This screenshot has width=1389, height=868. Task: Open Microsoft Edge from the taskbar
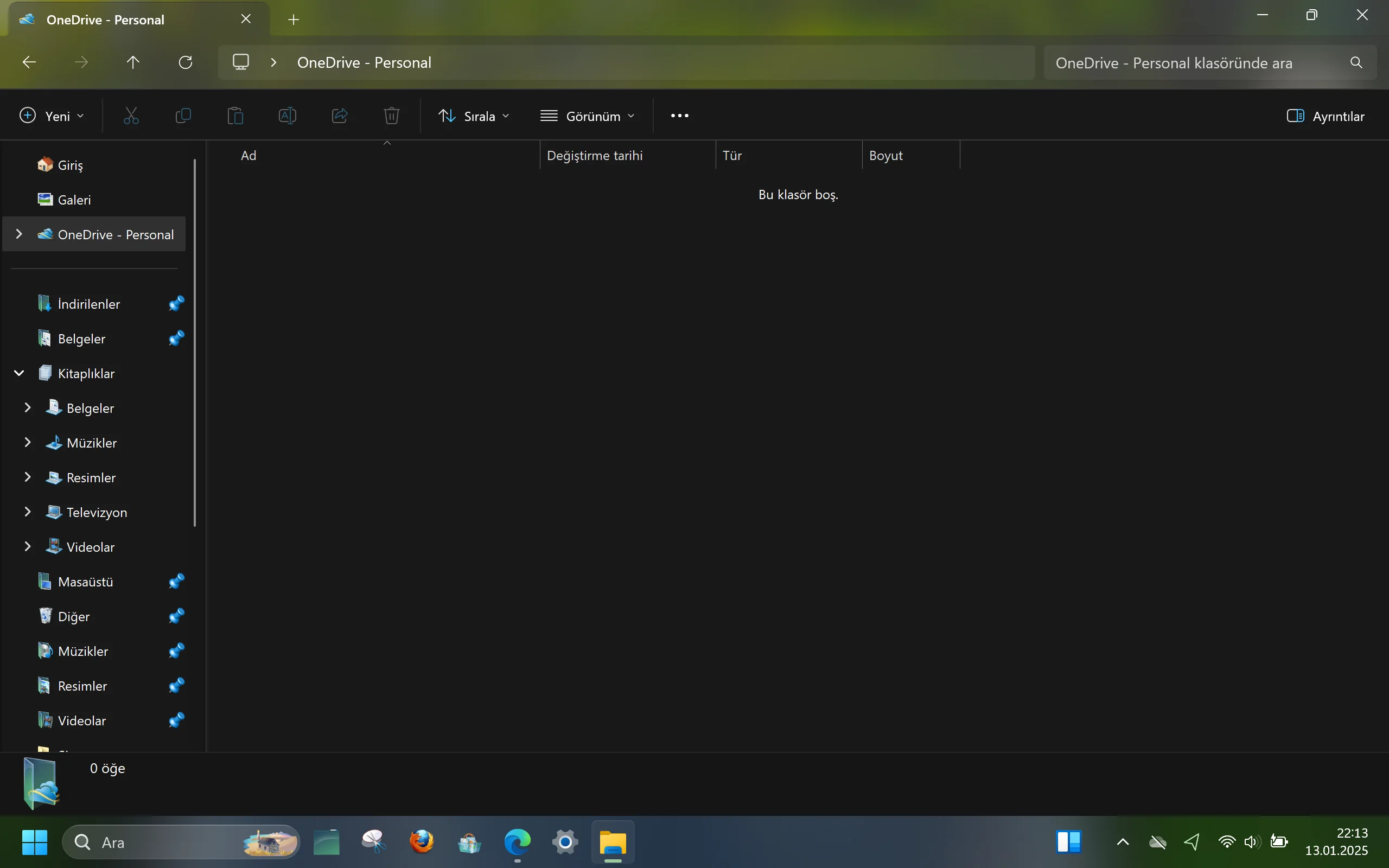pyautogui.click(x=517, y=842)
